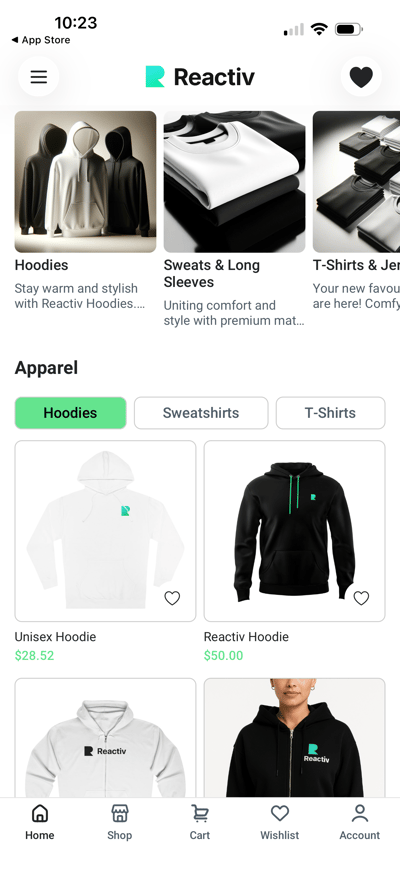
Task: Open Sweats & Long Sleeves collection image
Action: (234, 182)
